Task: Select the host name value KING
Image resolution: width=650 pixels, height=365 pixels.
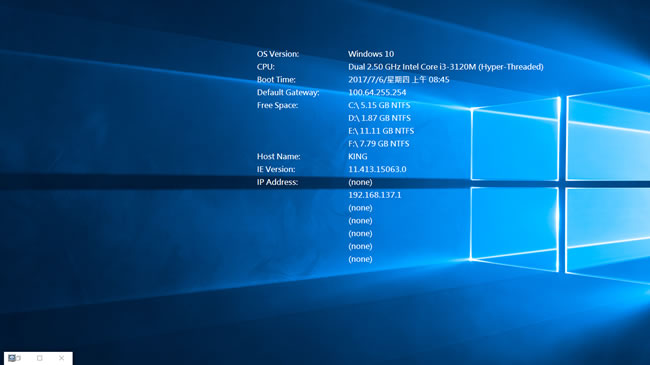Action: (x=358, y=157)
